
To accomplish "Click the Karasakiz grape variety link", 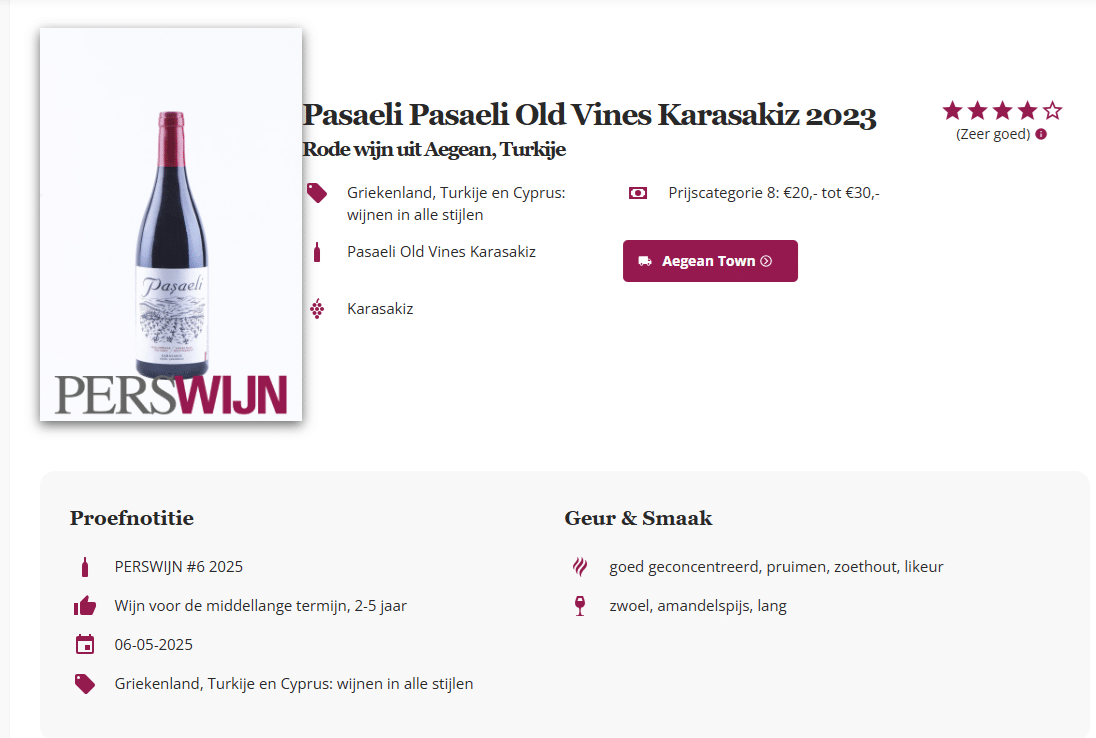I will (380, 309).
